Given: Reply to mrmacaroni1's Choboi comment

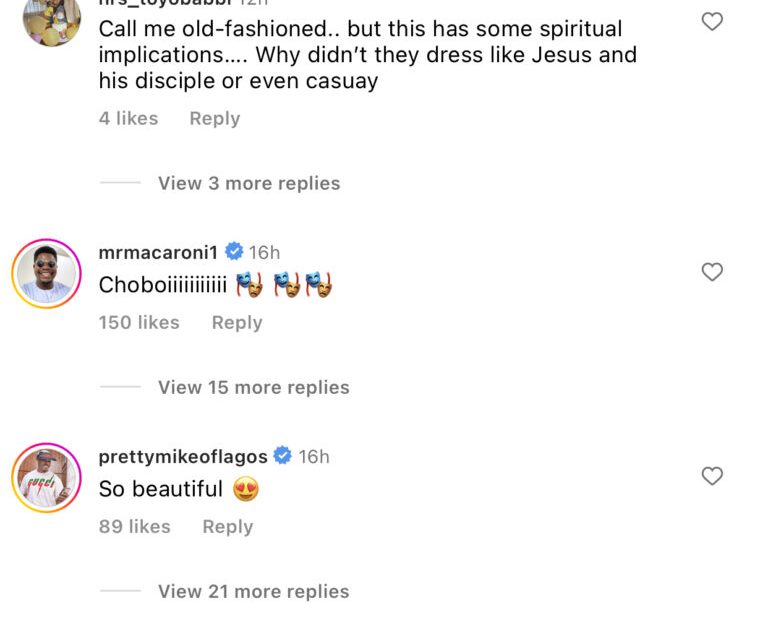Looking at the screenshot, I should point(237,322).
